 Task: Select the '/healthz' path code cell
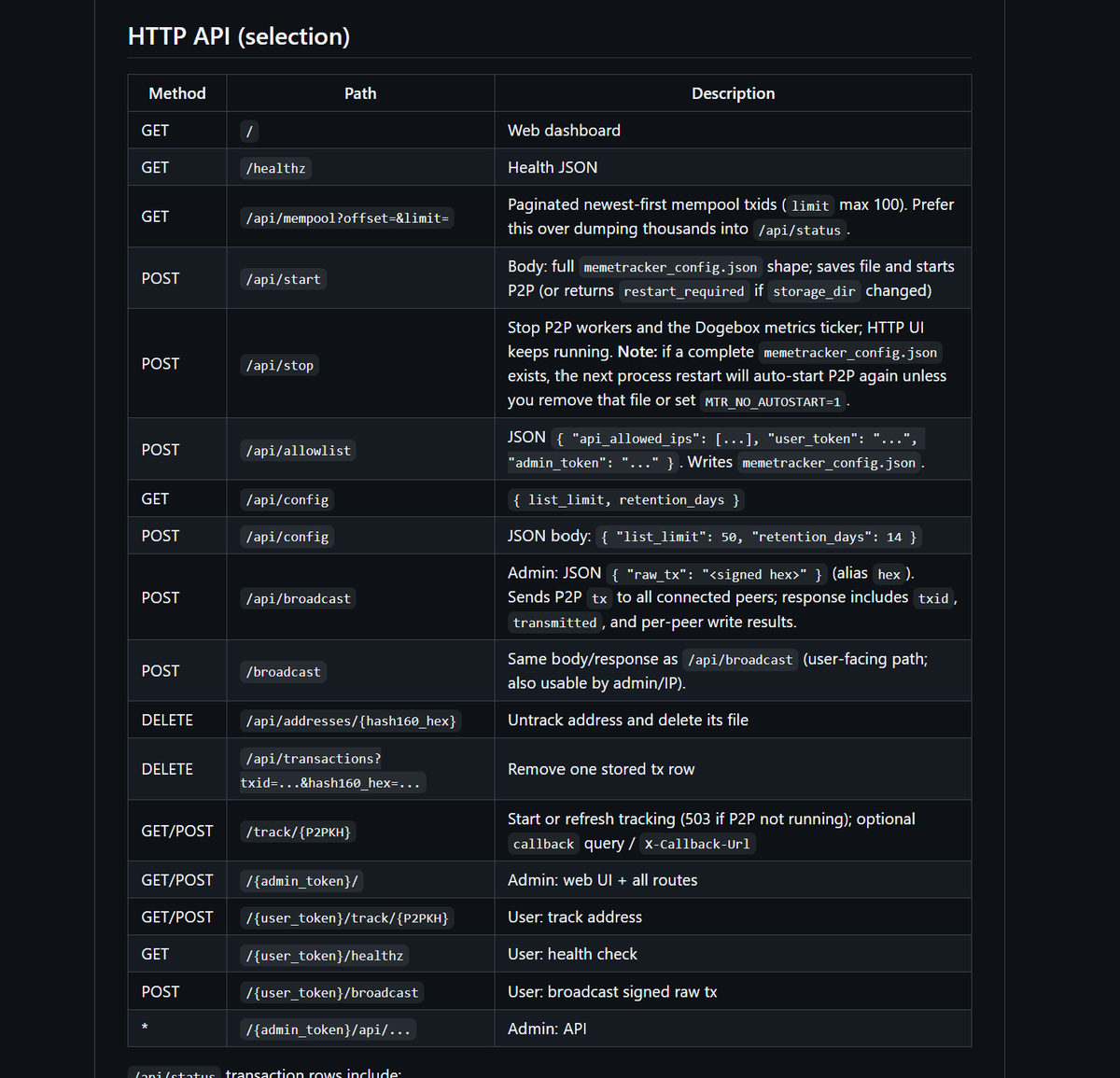point(275,168)
